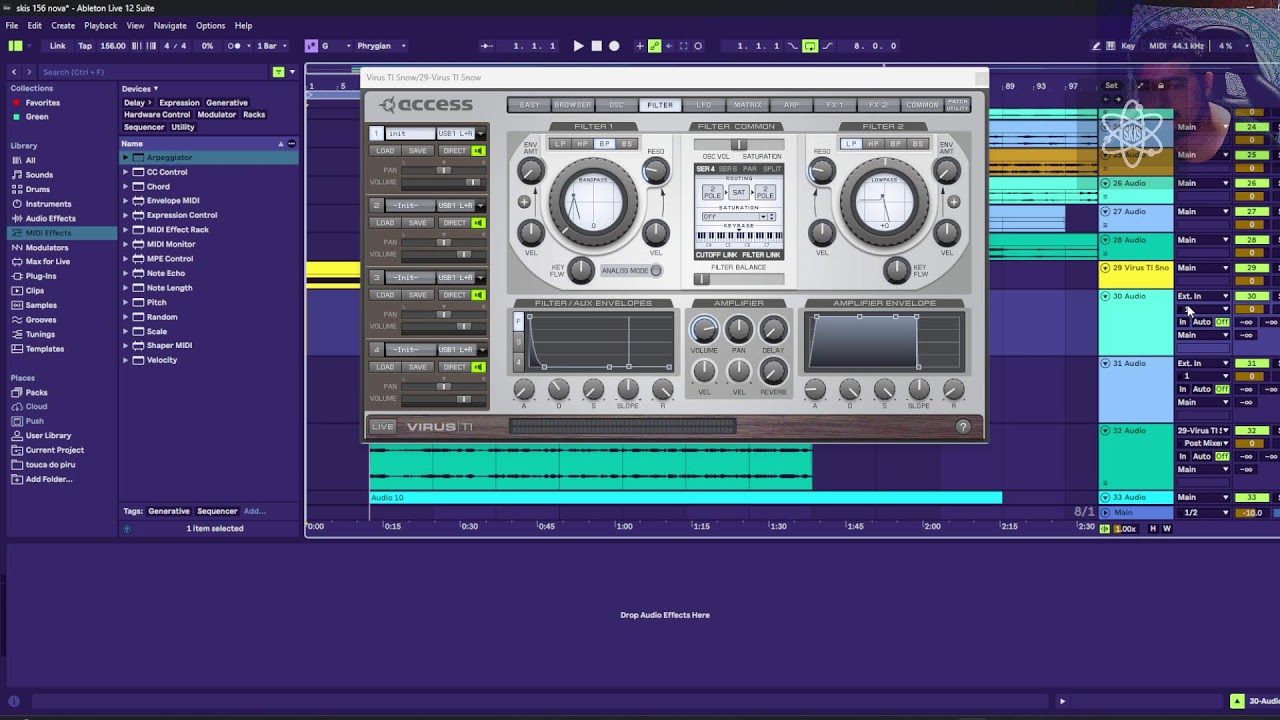The width and height of the screenshot is (1280, 720).
Task: Click the Sounds icon in Library
Action: click(17, 175)
